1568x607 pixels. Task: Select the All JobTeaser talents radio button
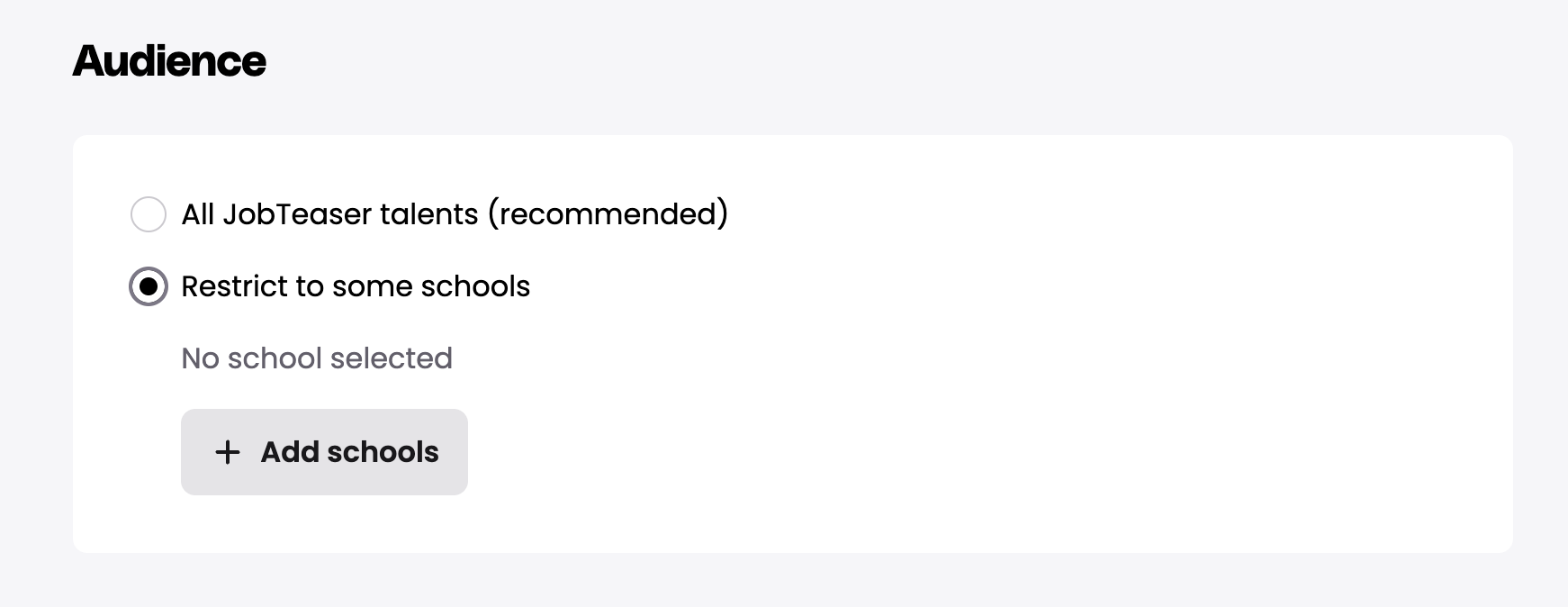point(149,214)
